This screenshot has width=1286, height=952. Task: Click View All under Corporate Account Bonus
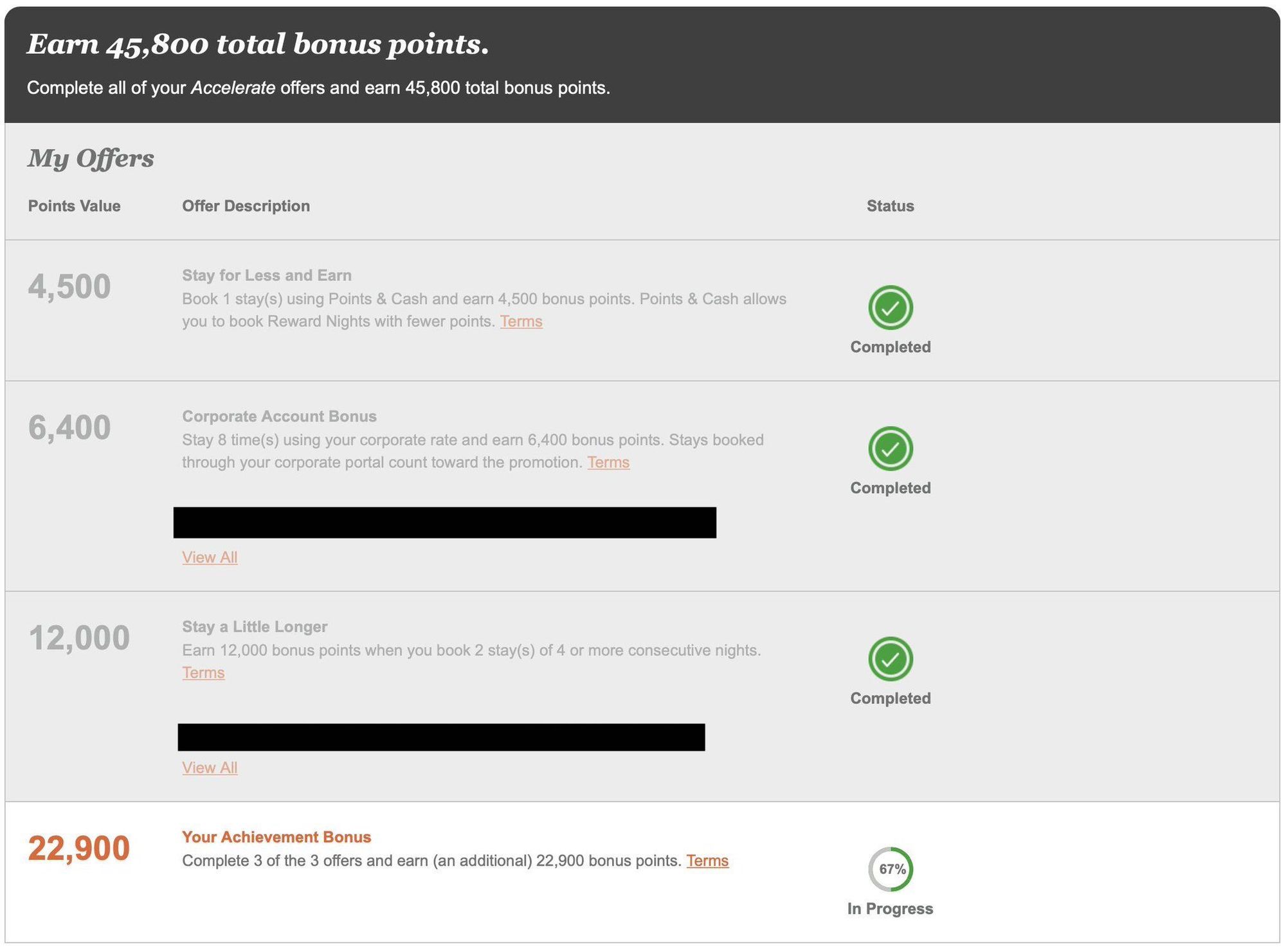pos(210,557)
